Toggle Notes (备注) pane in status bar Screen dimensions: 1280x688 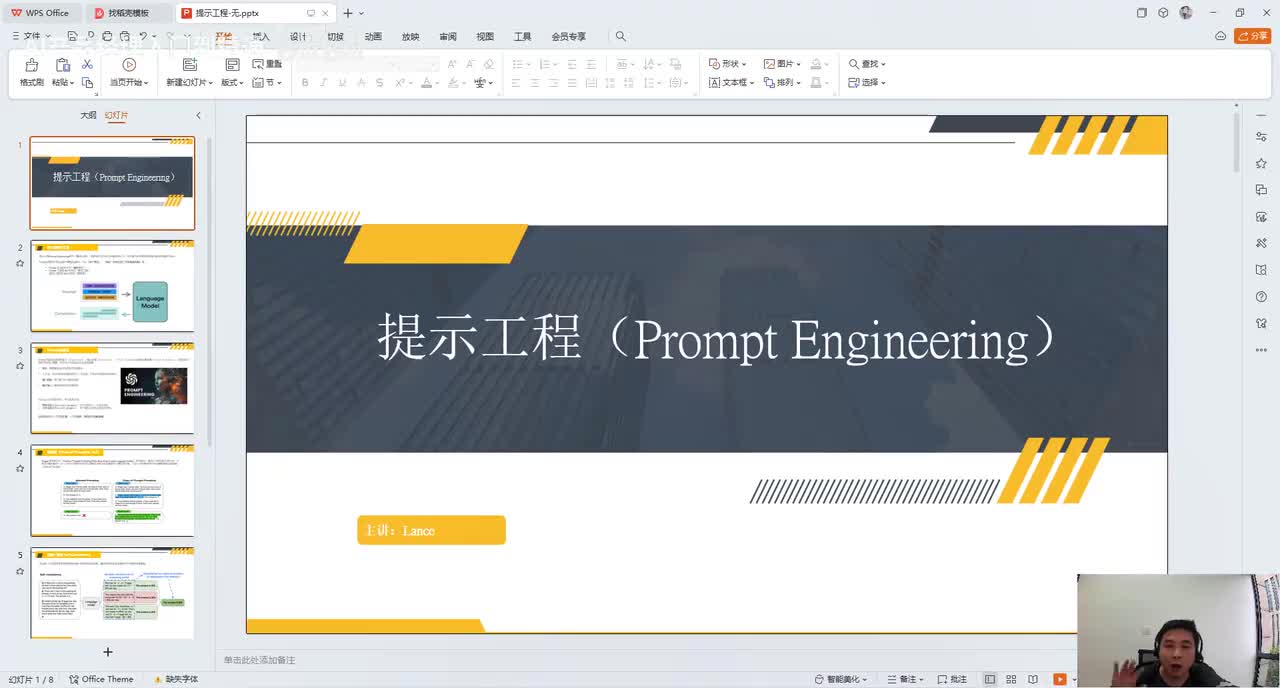pos(904,679)
